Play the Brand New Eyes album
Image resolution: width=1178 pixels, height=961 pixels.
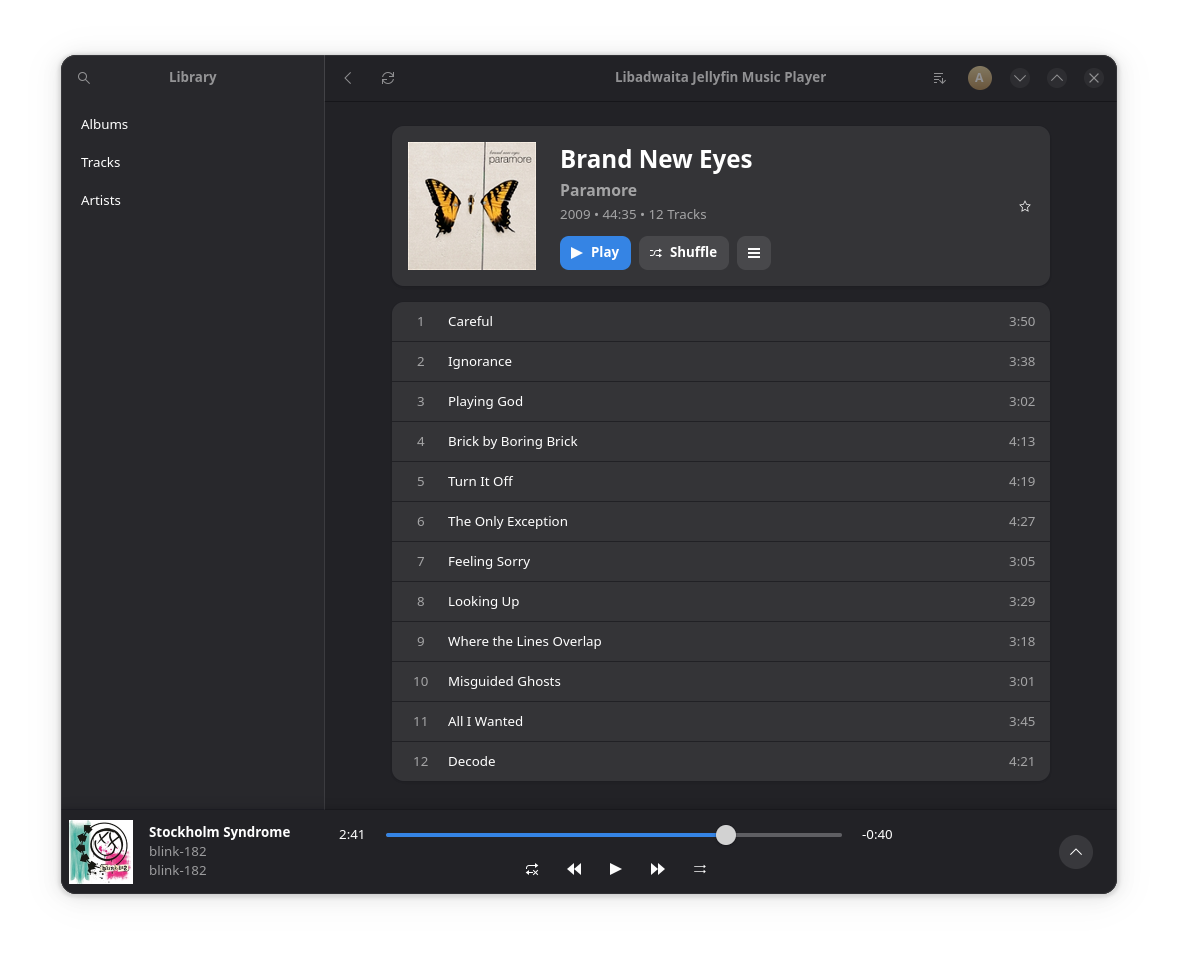[595, 253]
